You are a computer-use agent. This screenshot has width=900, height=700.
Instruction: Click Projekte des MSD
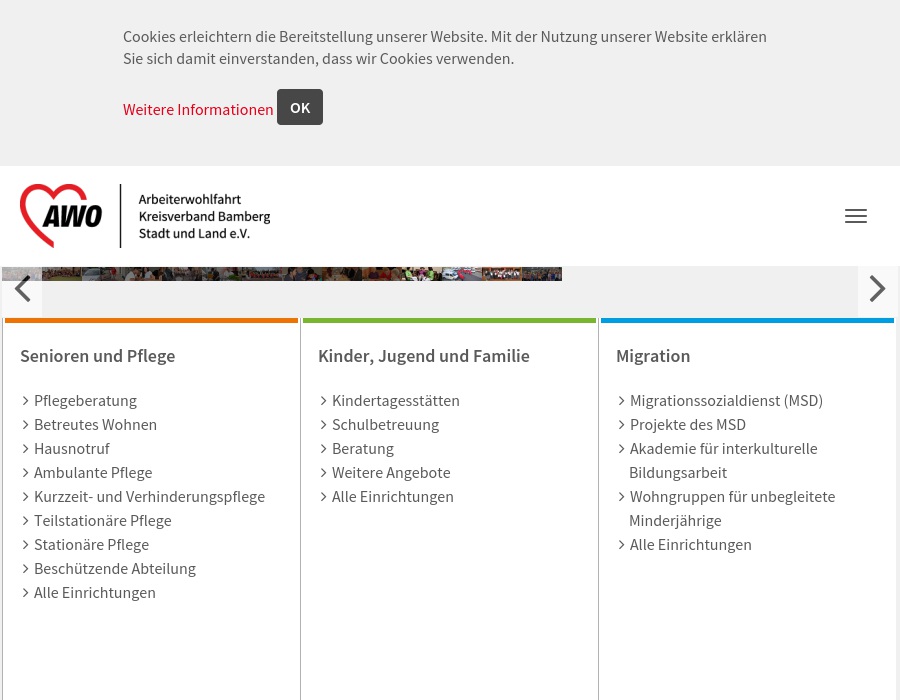coord(688,425)
